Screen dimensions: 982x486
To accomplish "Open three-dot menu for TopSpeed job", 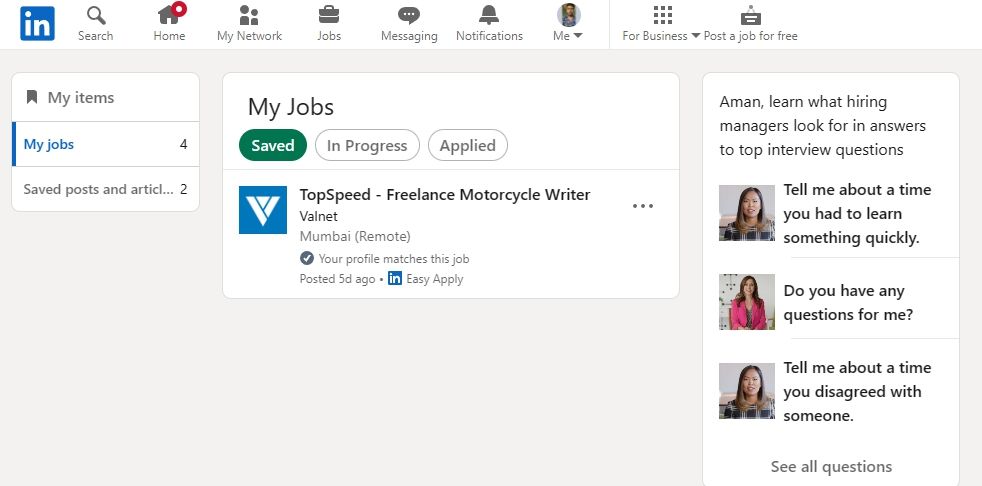I will (x=643, y=206).
